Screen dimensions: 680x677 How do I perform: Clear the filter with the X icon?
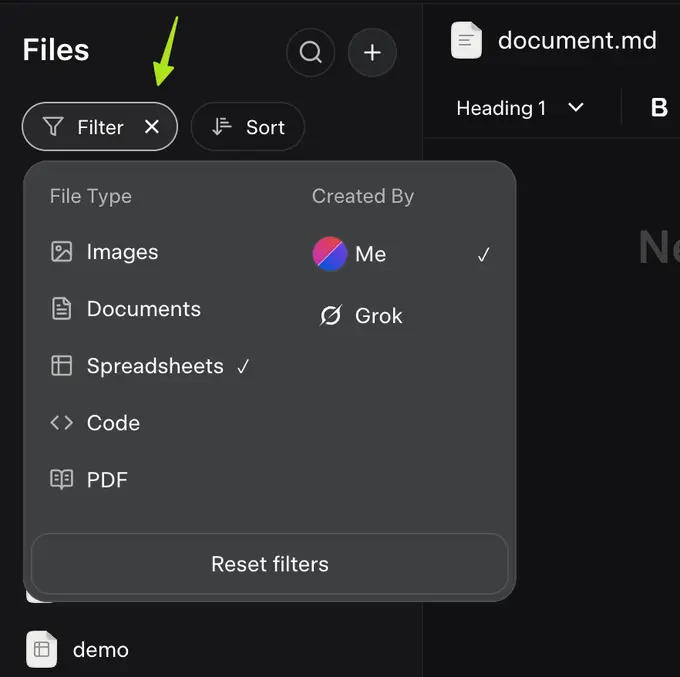(152, 127)
